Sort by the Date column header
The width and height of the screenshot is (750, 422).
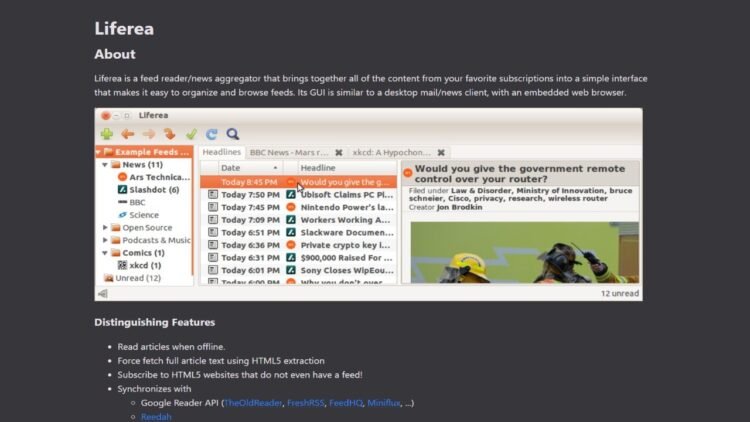coord(251,168)
